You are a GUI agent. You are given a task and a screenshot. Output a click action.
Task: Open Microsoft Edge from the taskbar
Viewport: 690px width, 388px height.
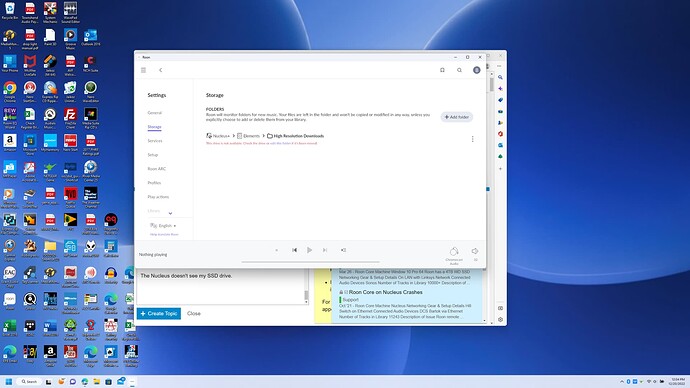click(x=84, y=381)
